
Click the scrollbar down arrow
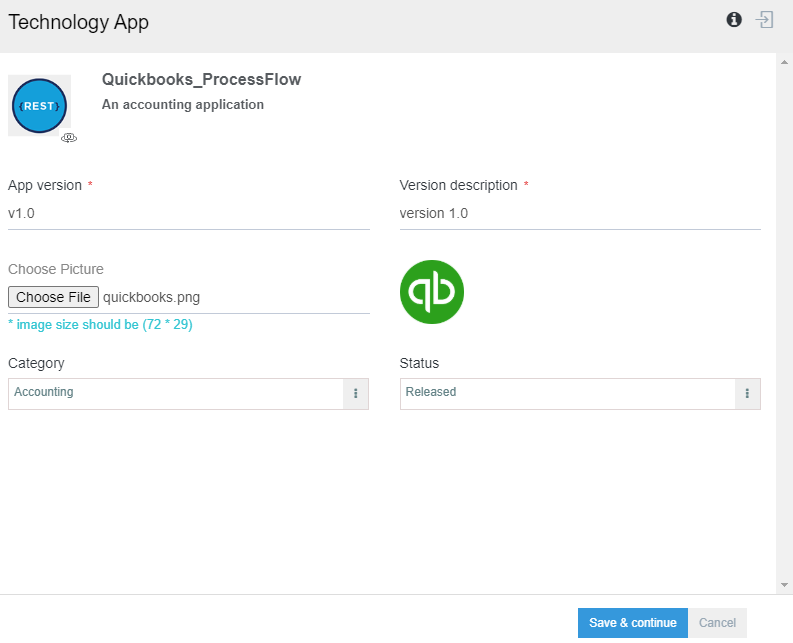pos(784,585)
